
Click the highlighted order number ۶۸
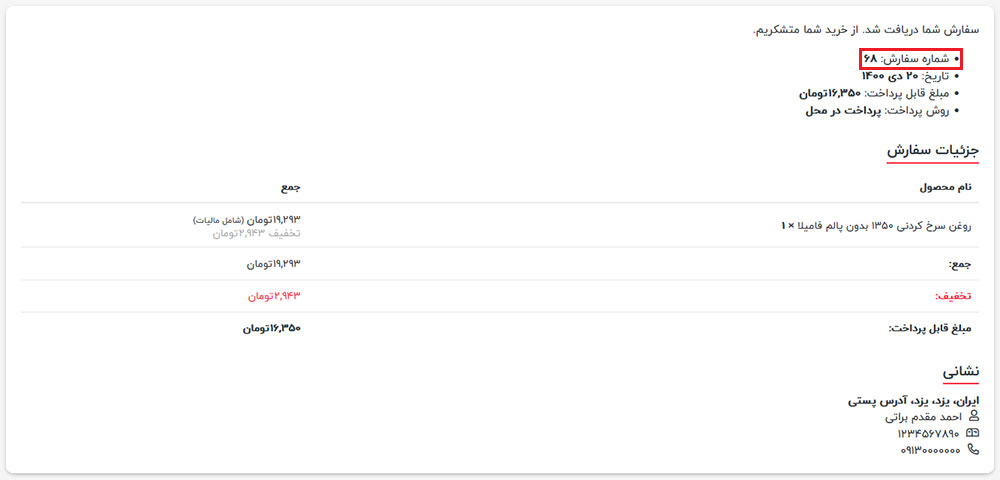click(x=870, y=59)
